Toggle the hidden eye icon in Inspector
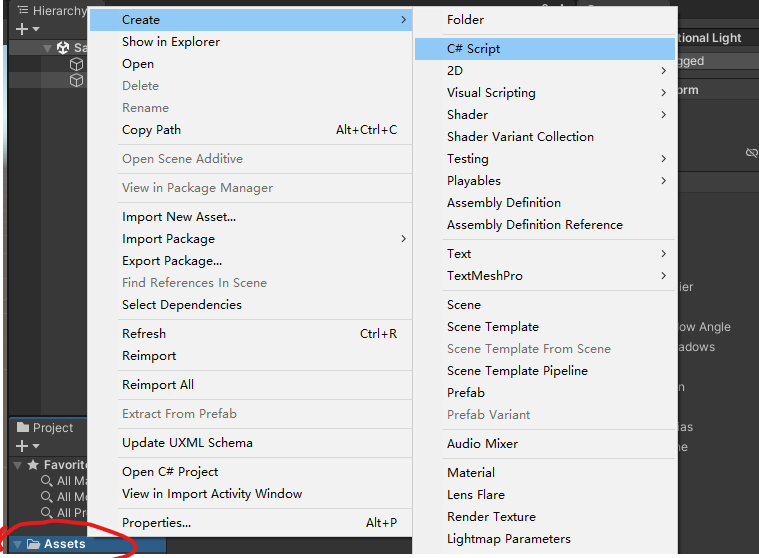 point(752,153)
